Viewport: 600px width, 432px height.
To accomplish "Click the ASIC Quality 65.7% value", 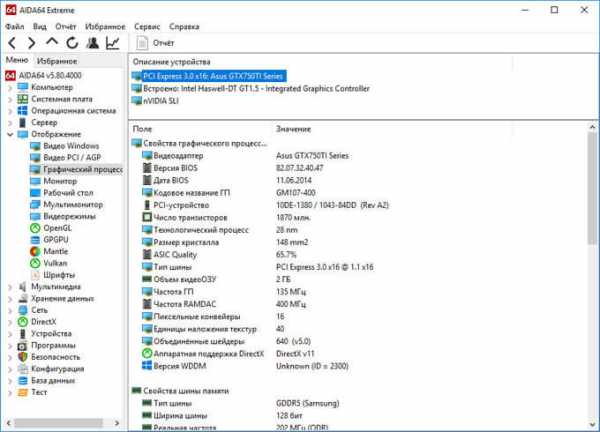I will click(x=286, y=254).
